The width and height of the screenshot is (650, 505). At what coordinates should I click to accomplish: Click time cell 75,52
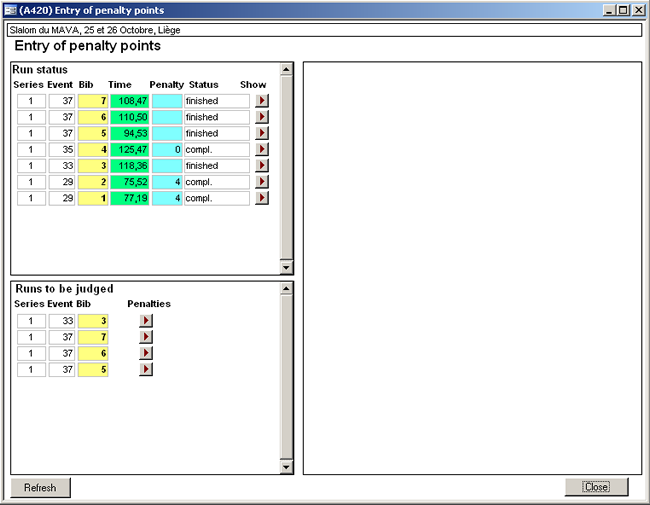tap(130, 182)
